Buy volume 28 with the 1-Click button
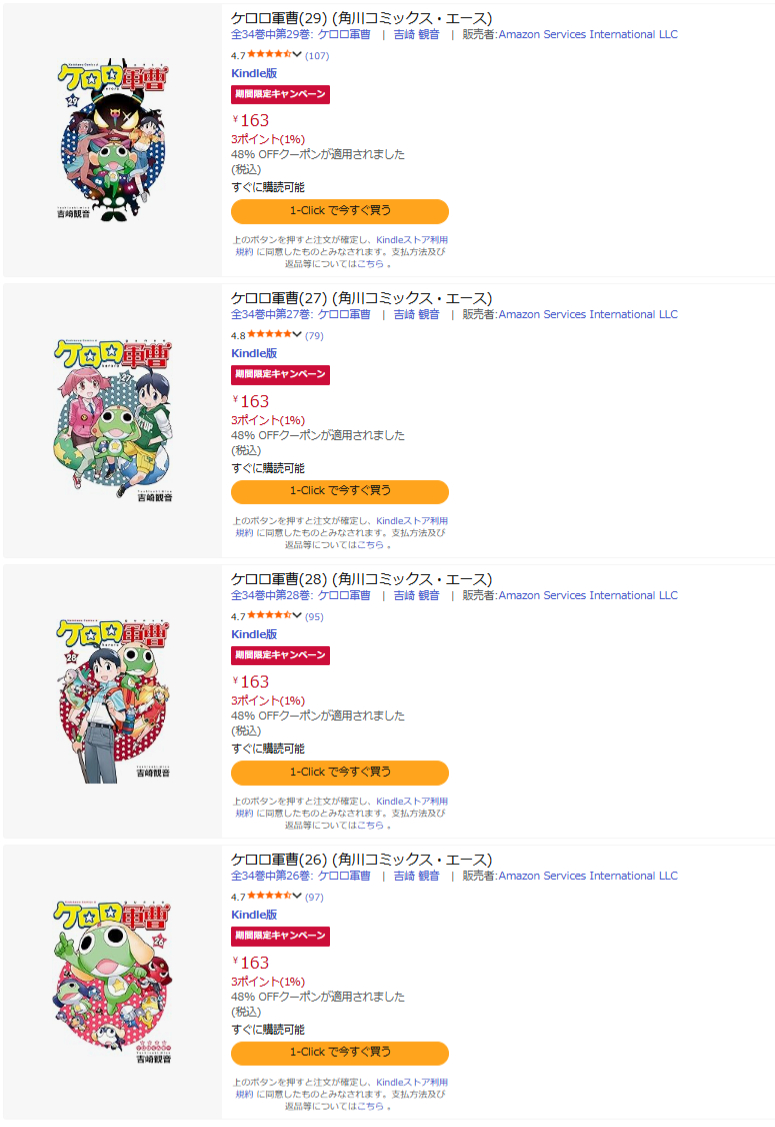Screen dimensions: 775x1127 pos(340,773)
